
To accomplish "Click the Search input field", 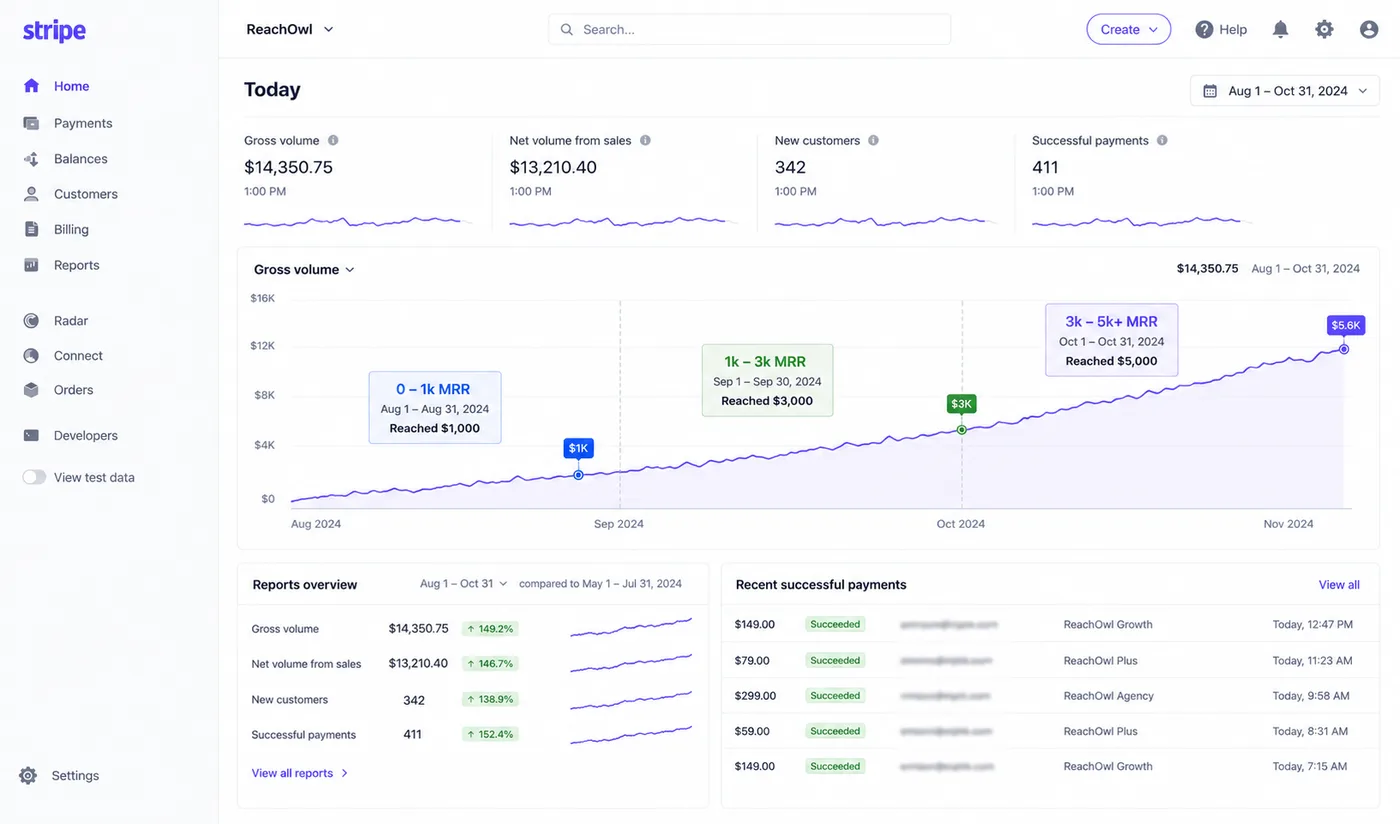I will (x=749, y=29).
